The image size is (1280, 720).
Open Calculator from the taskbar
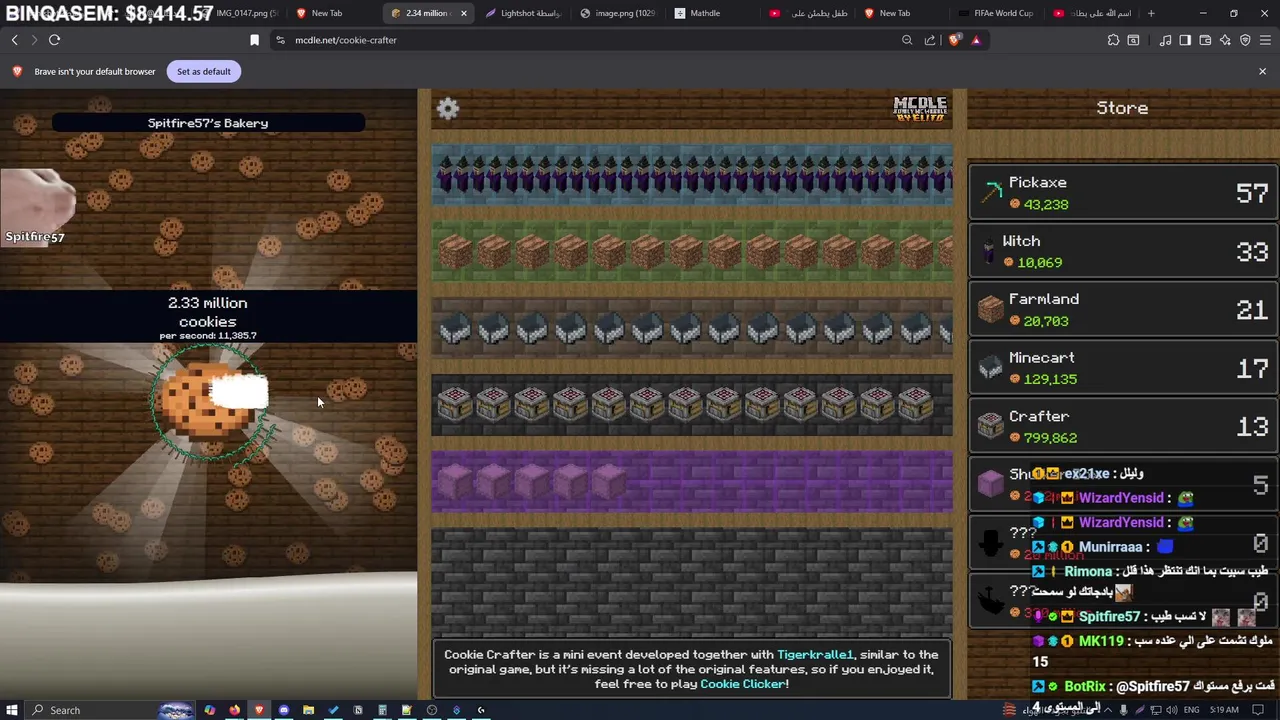point(382,710)
